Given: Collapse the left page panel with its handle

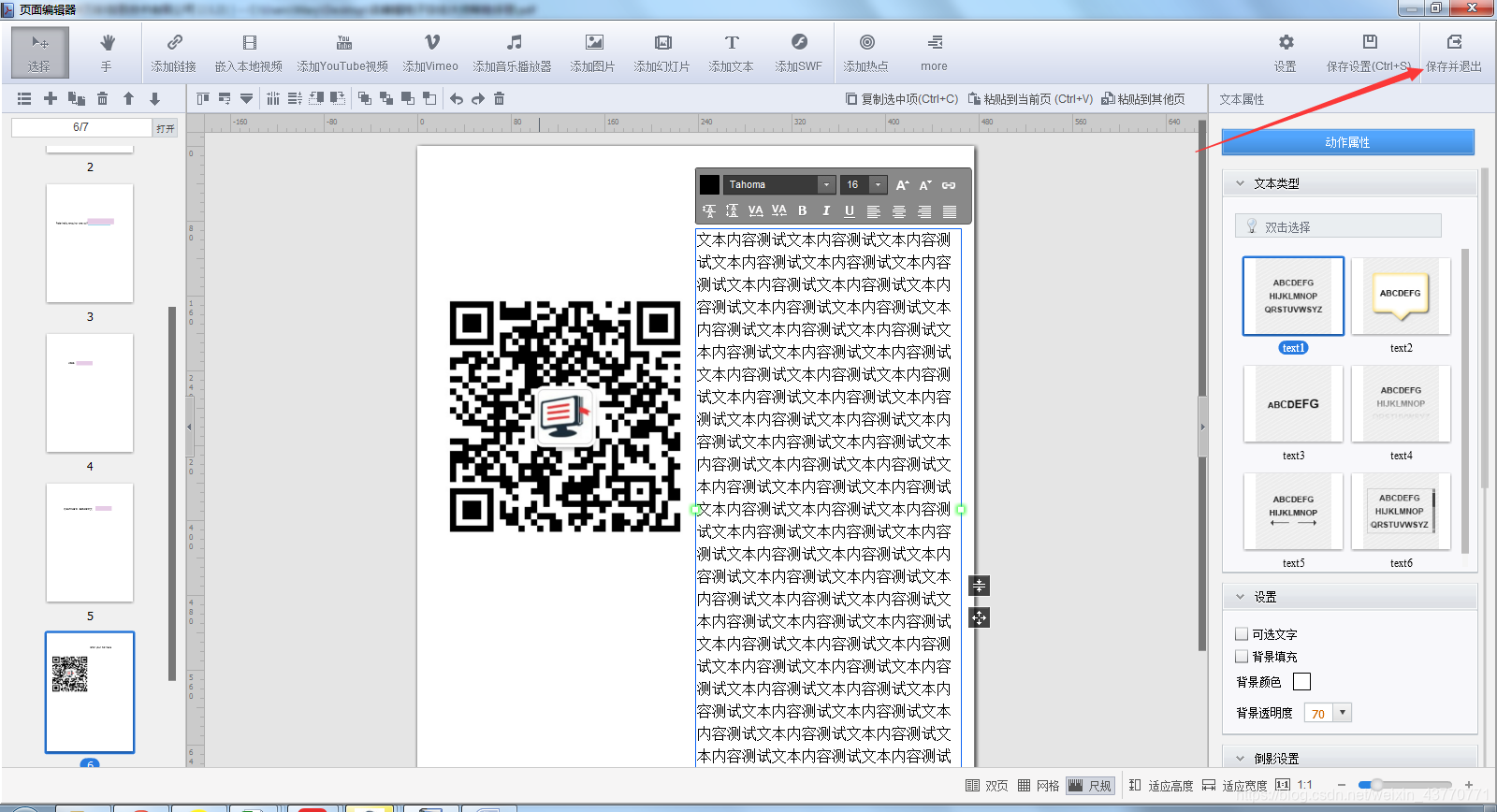Looking at the screenshot, I should click(190, 427).
